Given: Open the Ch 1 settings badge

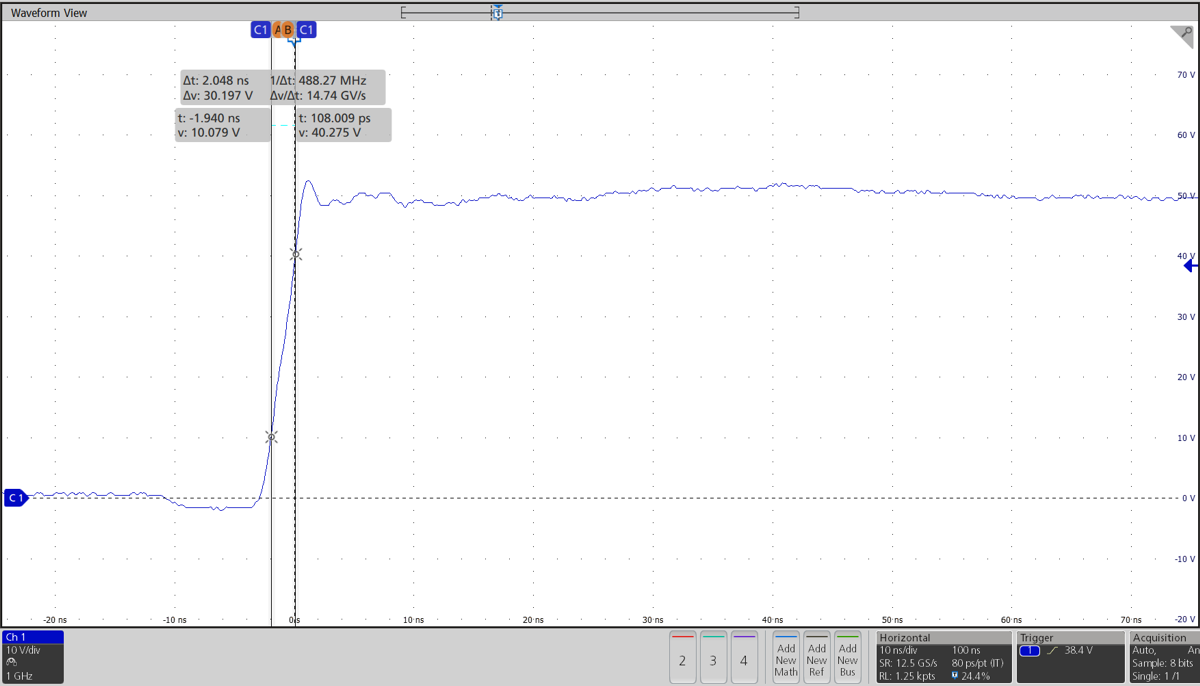Looking at the screenshot, I should pos(33,656).
